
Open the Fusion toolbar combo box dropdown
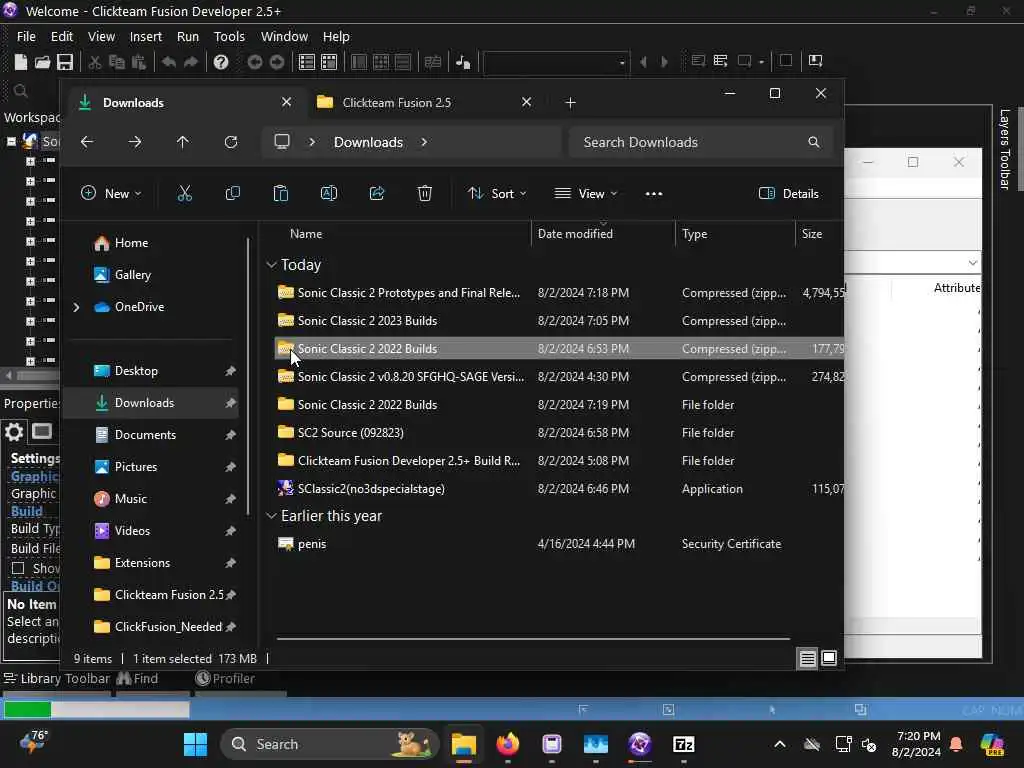(x=622, y=63)
